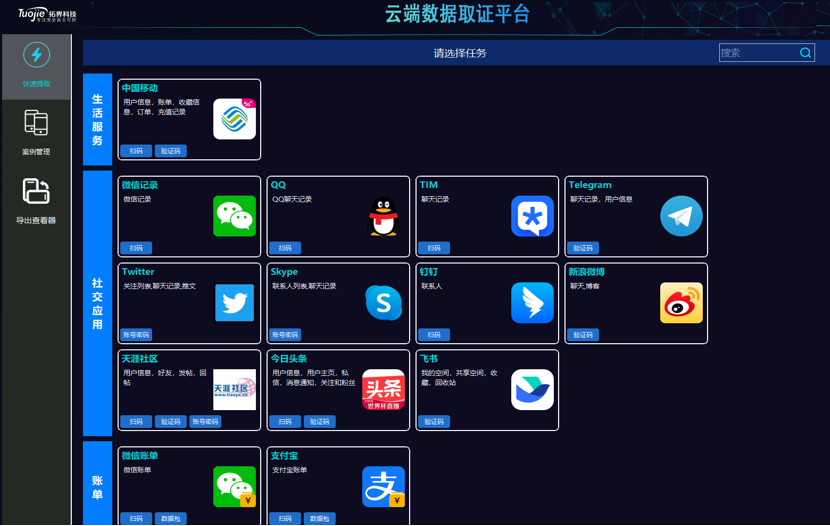Select the Twitter bird icon
Screen dimensions: 830x526
tap(234, 303)
